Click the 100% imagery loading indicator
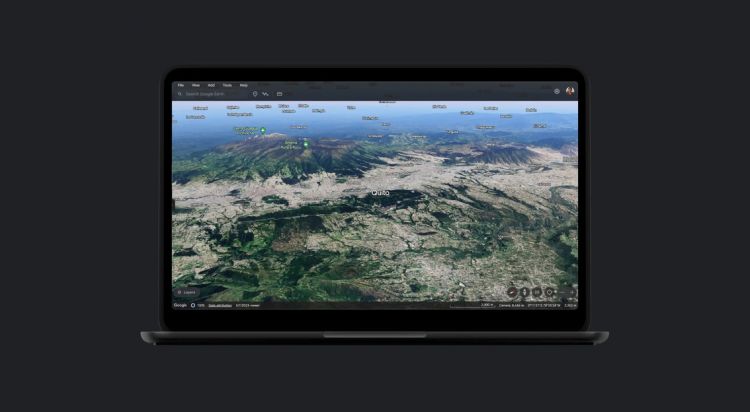 [198, 305]
